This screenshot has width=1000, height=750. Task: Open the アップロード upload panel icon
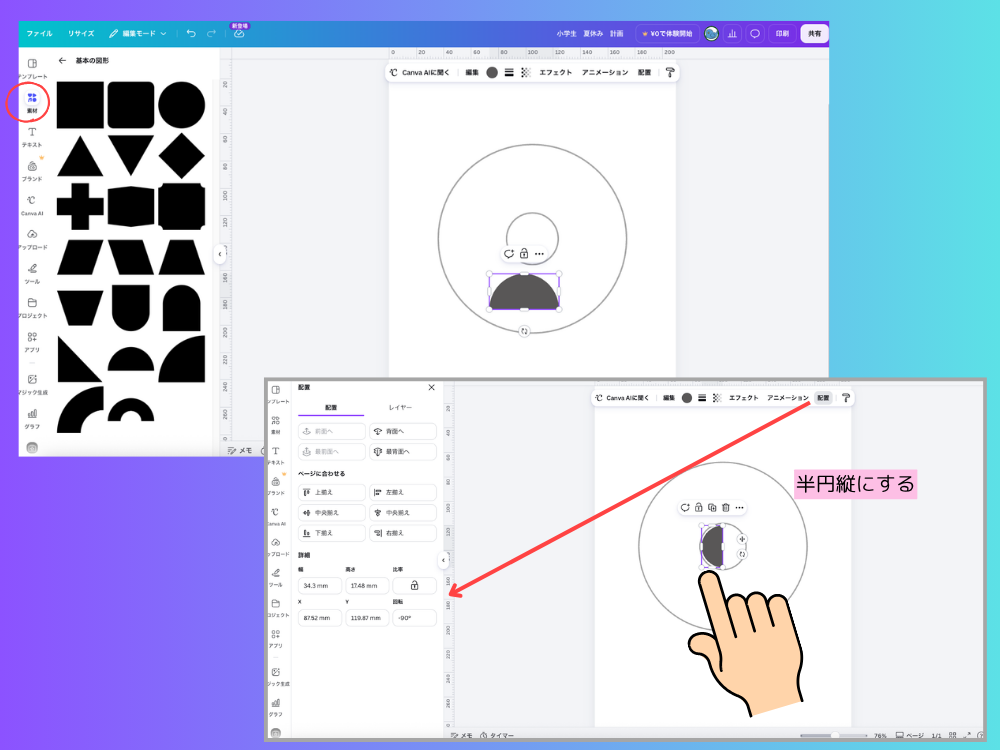pyautogui.click(x=32, y=239)
